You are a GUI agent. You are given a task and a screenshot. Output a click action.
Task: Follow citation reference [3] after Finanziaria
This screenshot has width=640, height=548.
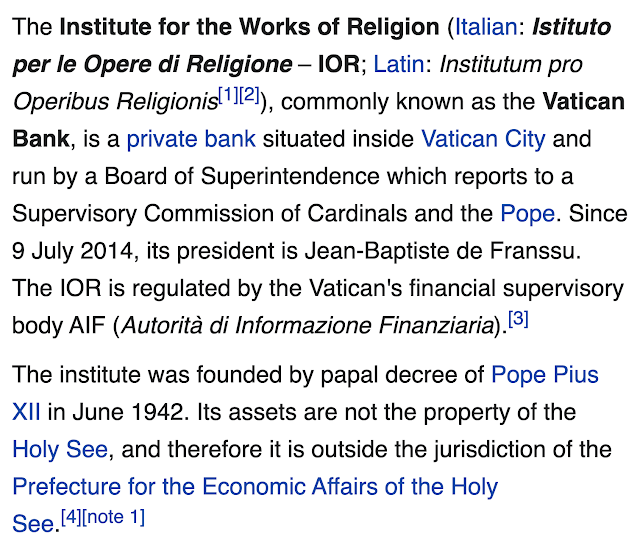point(518,319)
